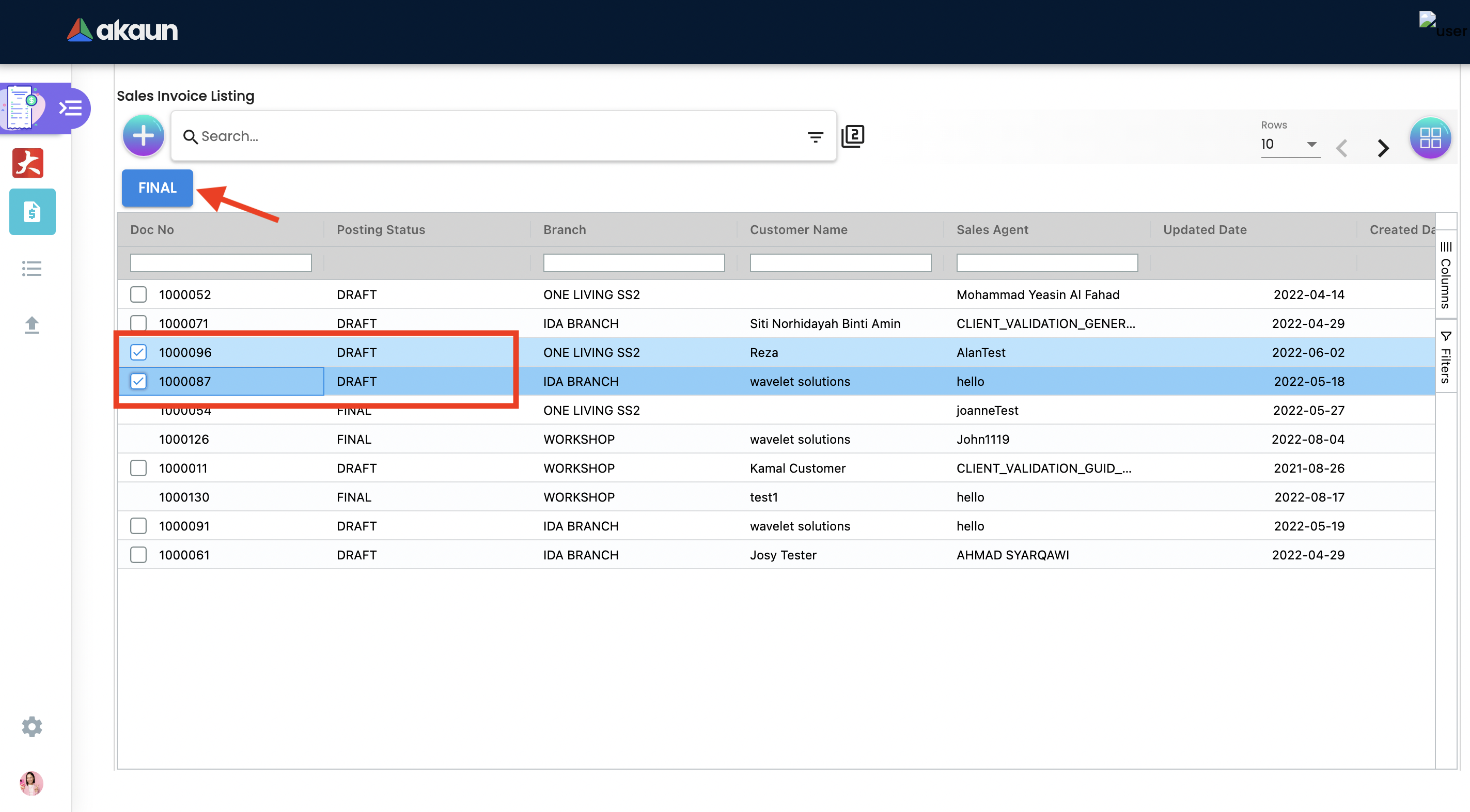Go to next page chevron
Viewport: 1470px width, 812px height.
tap(1382, 148)
